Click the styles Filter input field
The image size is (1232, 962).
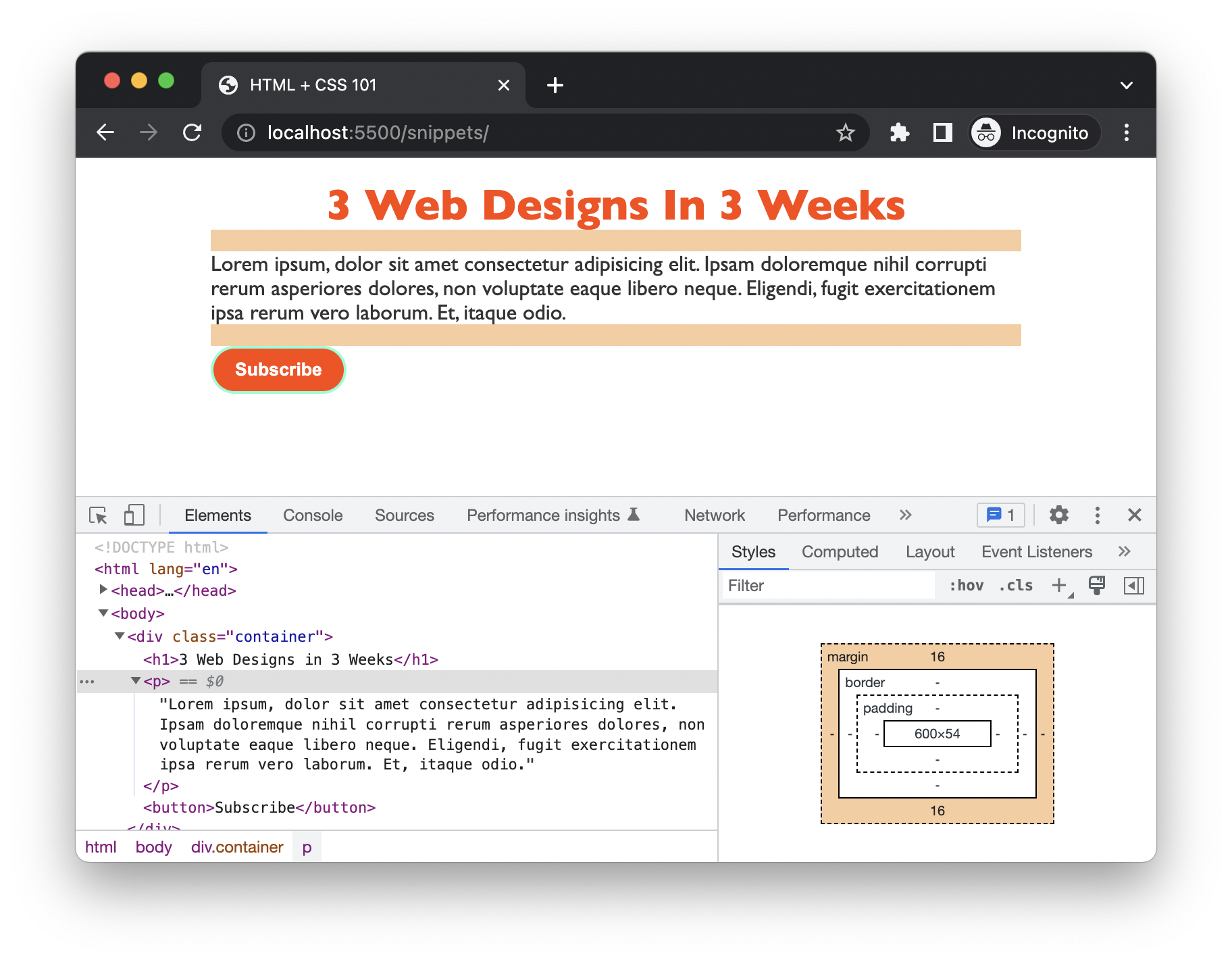click(827, 586)
